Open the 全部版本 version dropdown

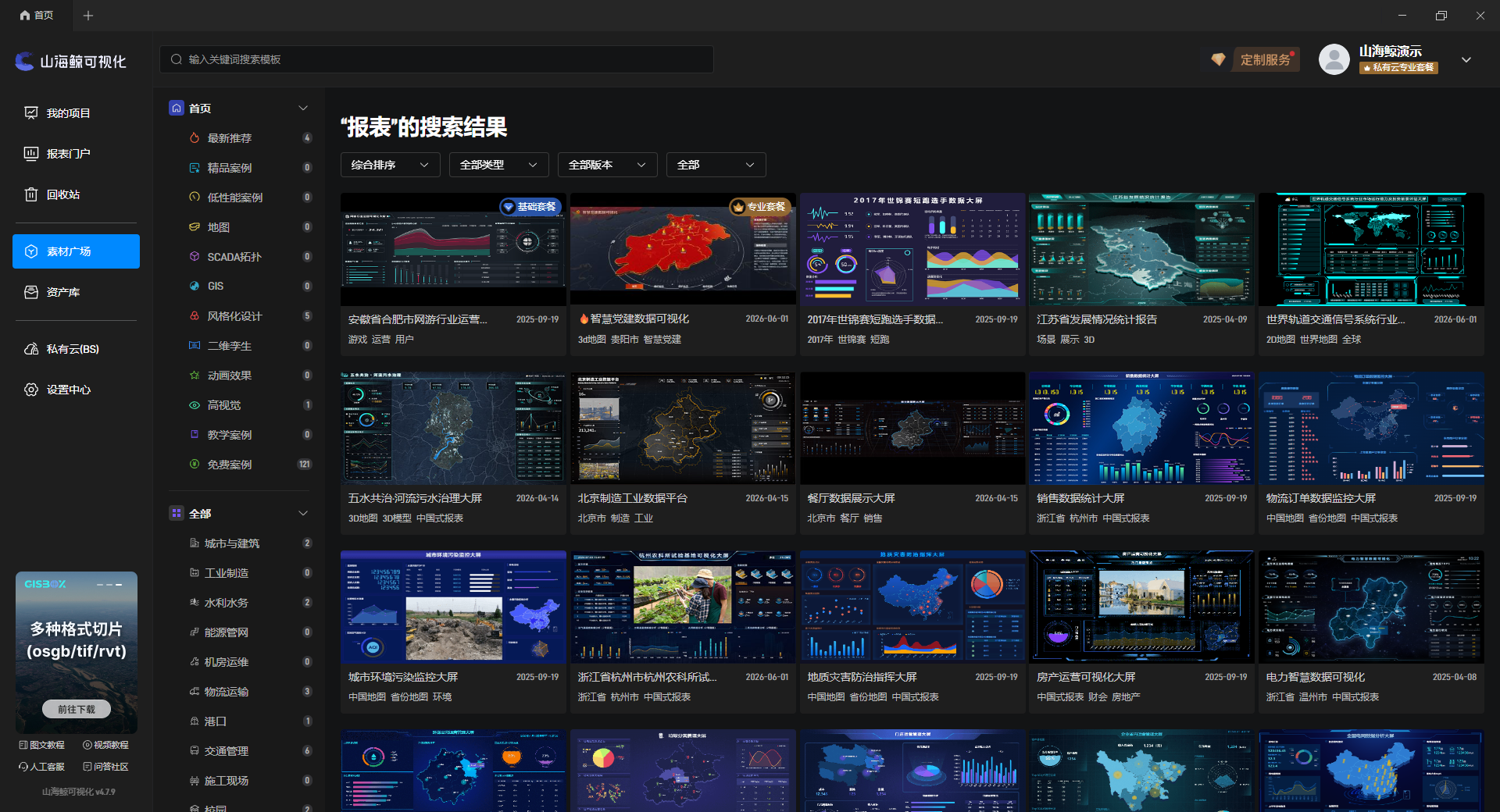tap(607, 165)
